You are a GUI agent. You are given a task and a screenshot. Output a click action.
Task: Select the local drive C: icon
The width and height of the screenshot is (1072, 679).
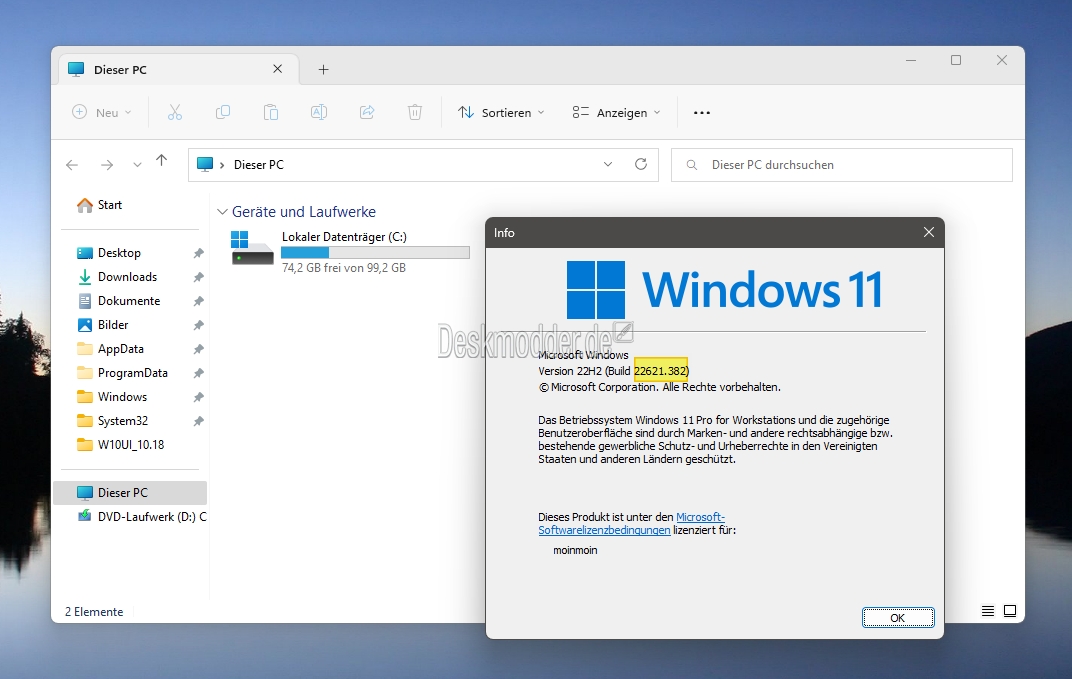pos(252,248)
